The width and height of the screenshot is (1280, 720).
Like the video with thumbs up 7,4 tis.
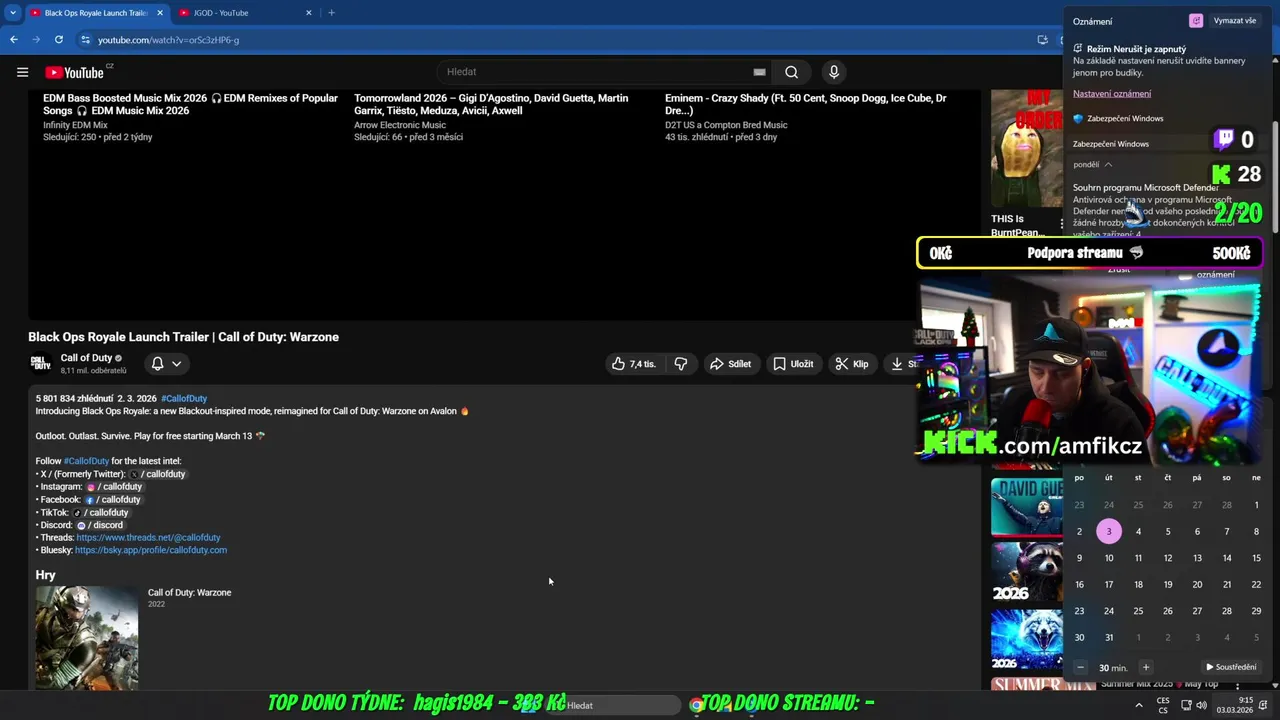[634, 364]
